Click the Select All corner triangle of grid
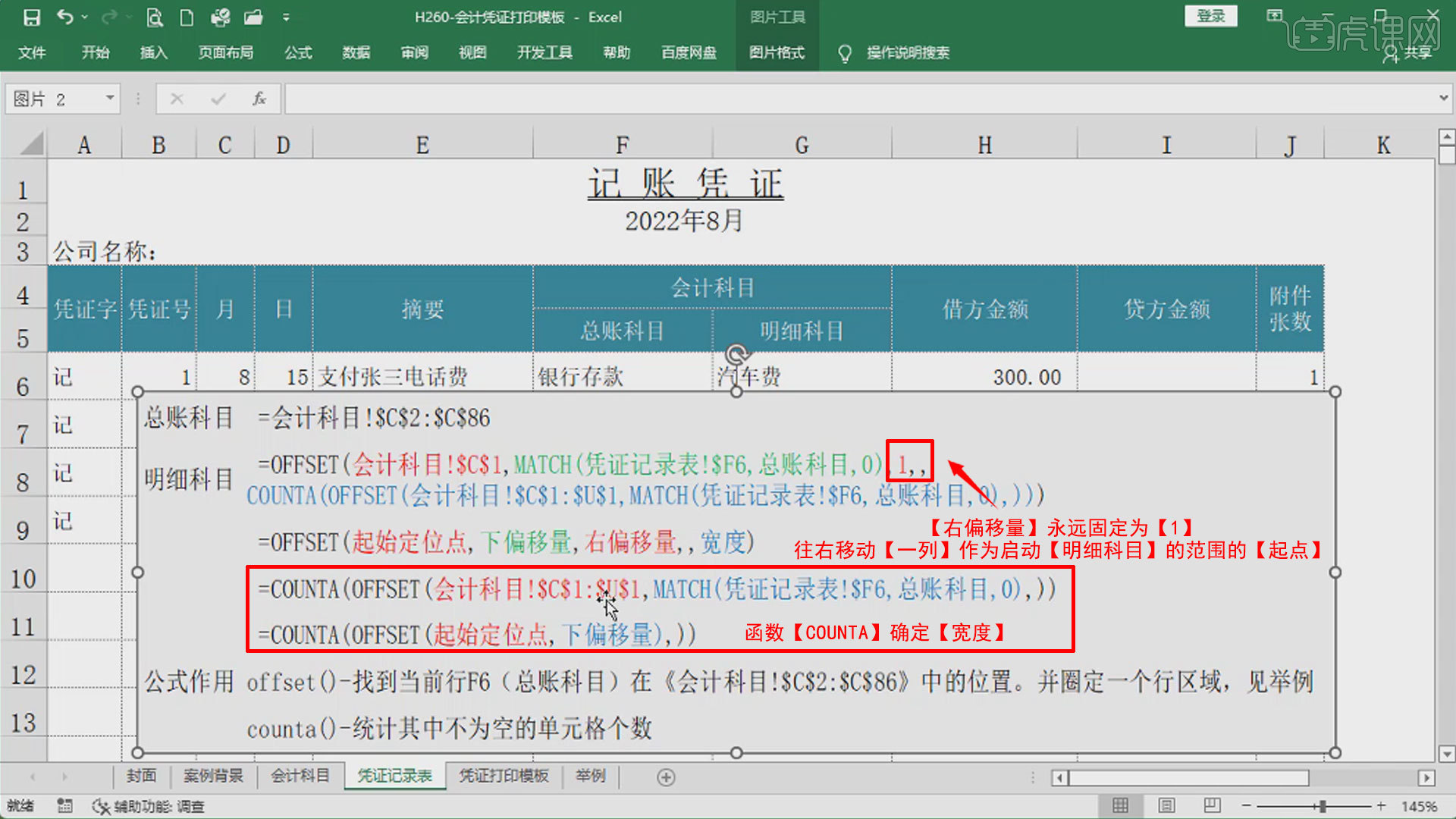Screen dimensions: 1456x819 click(x=30, y=143)
